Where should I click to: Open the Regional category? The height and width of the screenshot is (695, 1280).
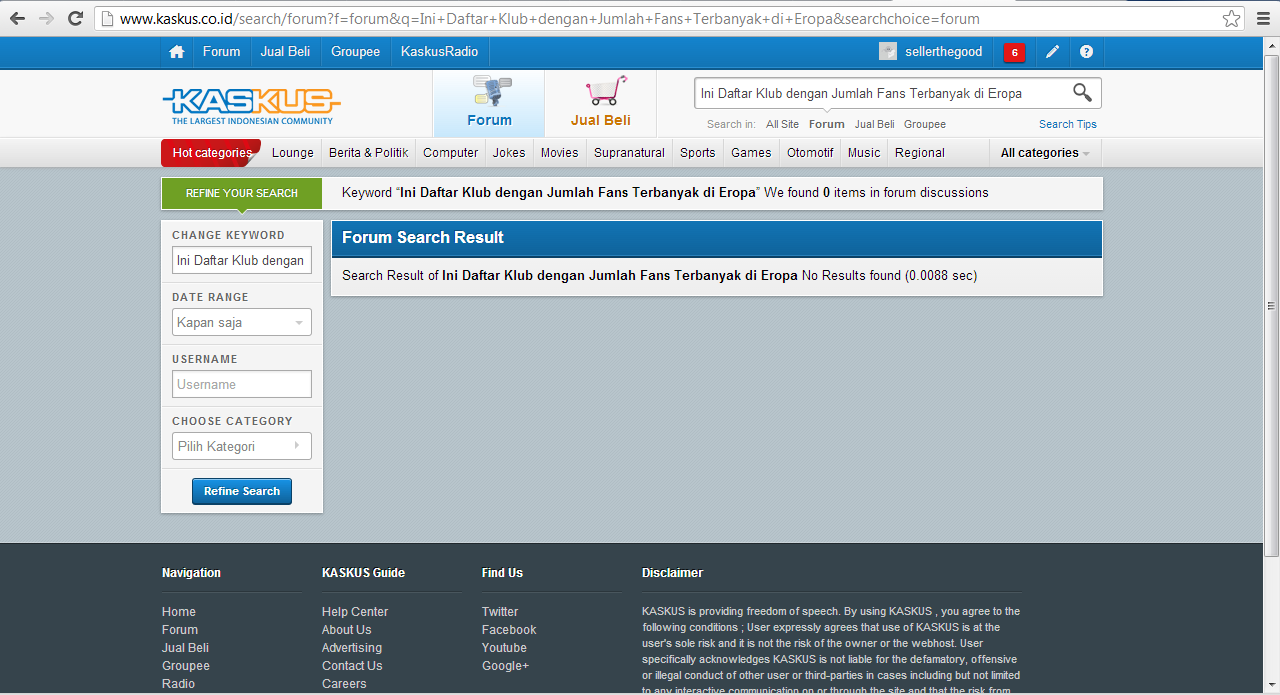click(x=920, y=153)
